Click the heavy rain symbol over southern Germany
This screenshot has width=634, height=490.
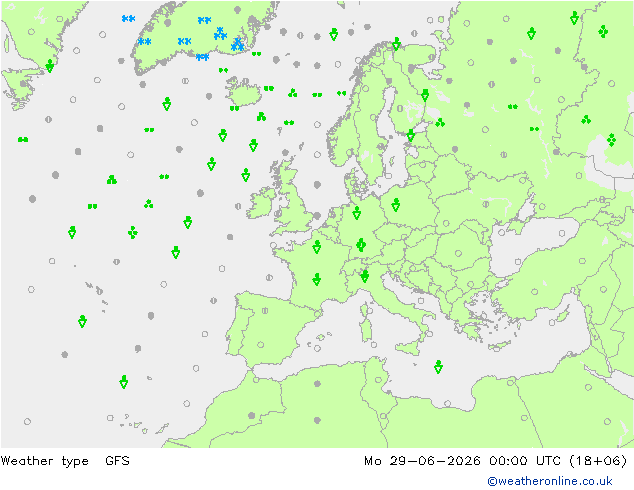tap(361, 245)
